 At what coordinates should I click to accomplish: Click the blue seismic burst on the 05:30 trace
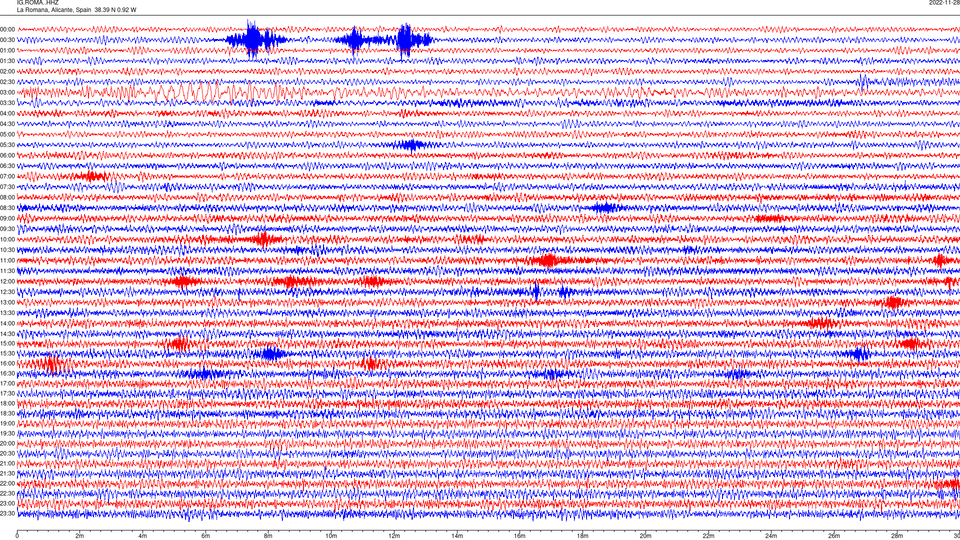pos(410,145)
